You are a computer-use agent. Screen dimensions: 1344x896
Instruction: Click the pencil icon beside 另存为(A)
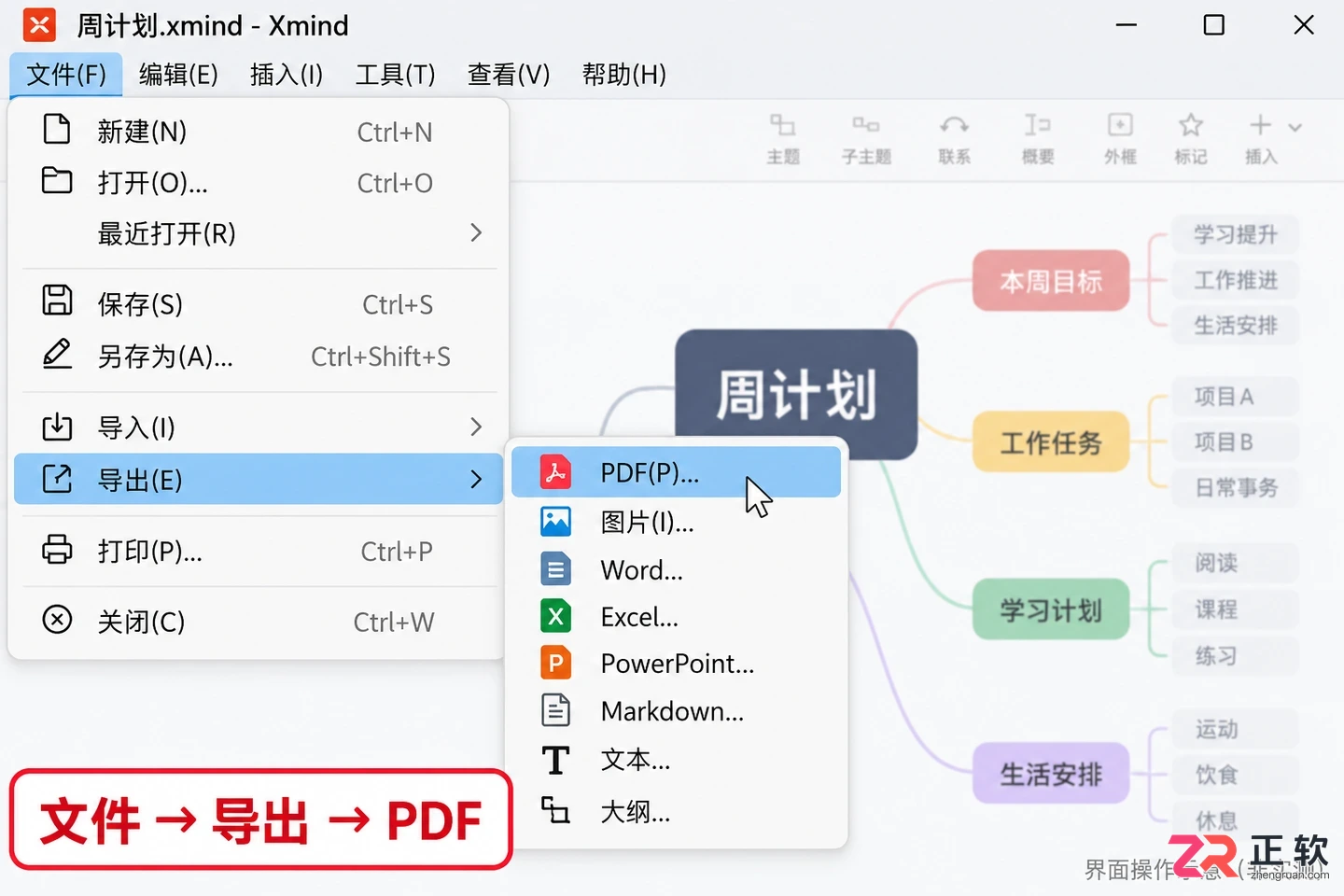(x=57, y=354)
